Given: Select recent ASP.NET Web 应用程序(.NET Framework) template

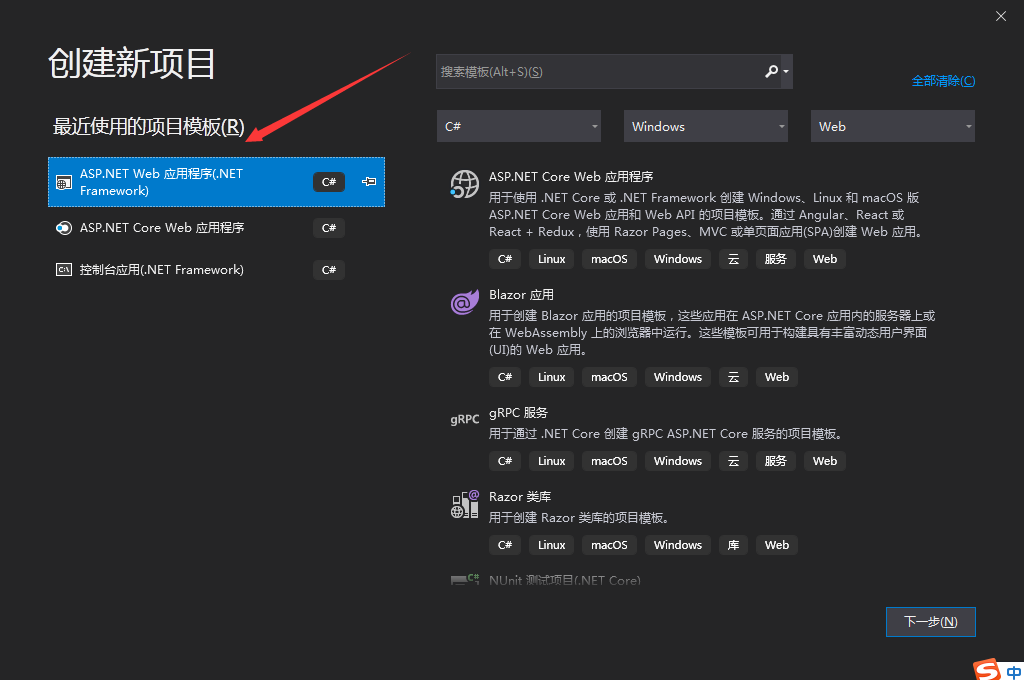Looking at the screenshot, I should [x=216, y=182].
